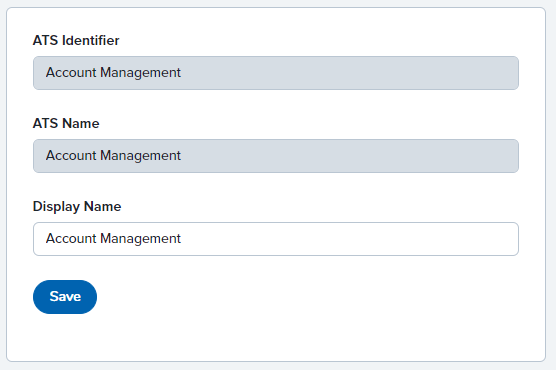
Task: Select Account Management text under ATS Identifier
Action: click(x=113, y=73)
